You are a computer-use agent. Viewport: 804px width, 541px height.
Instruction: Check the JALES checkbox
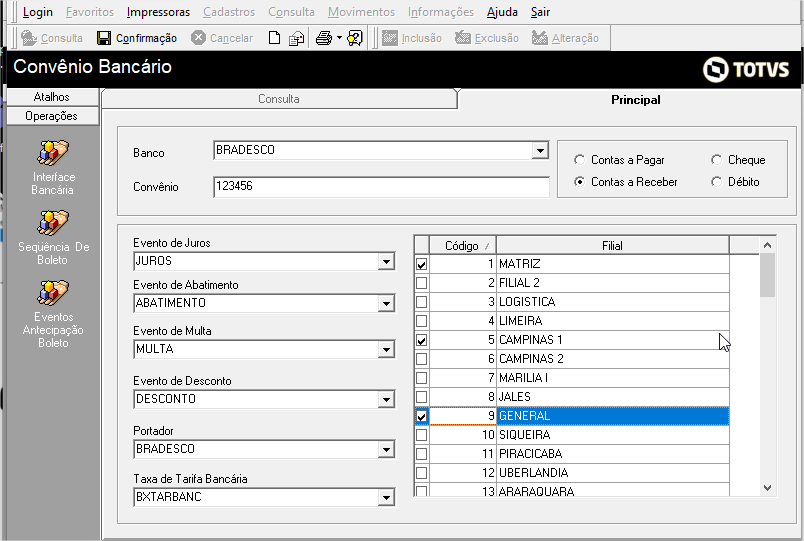(x=421, y=397)
